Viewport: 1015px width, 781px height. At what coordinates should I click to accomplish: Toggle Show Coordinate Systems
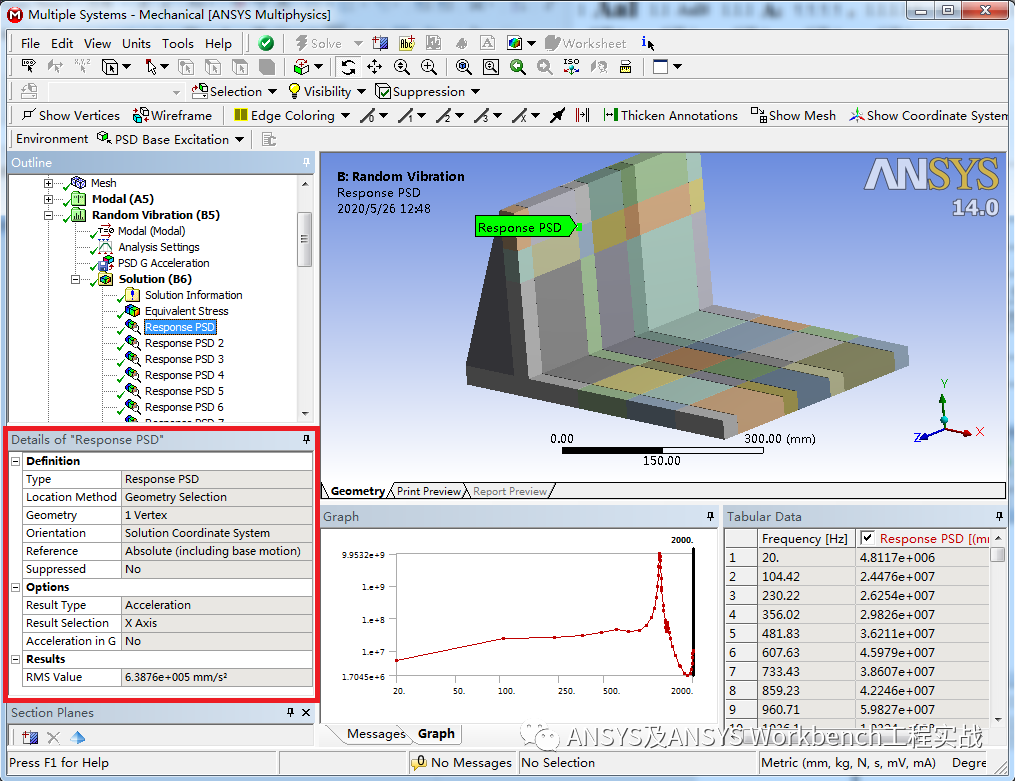[x=929, y=115]
